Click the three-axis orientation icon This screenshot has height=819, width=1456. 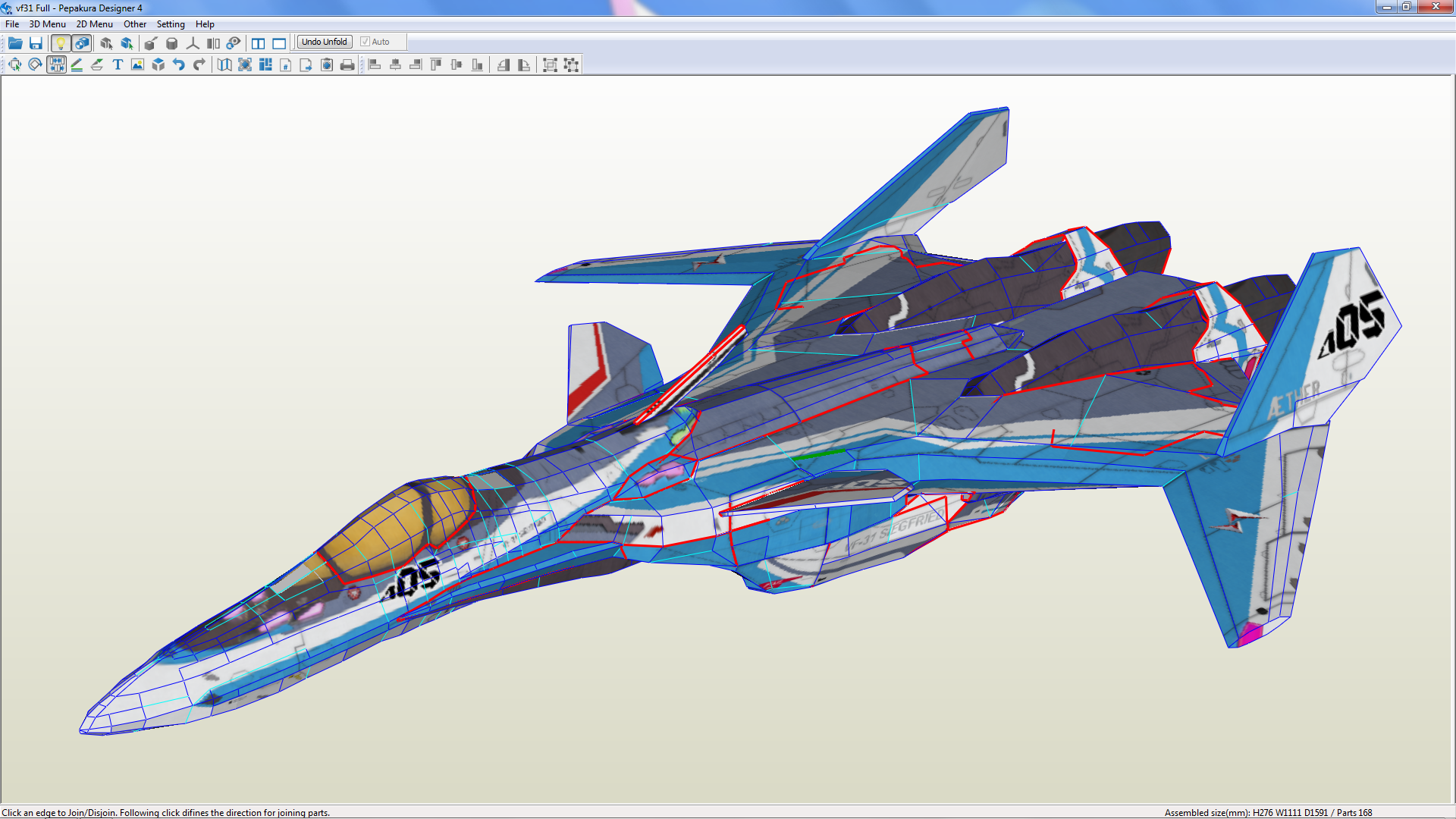coord(193,43)
